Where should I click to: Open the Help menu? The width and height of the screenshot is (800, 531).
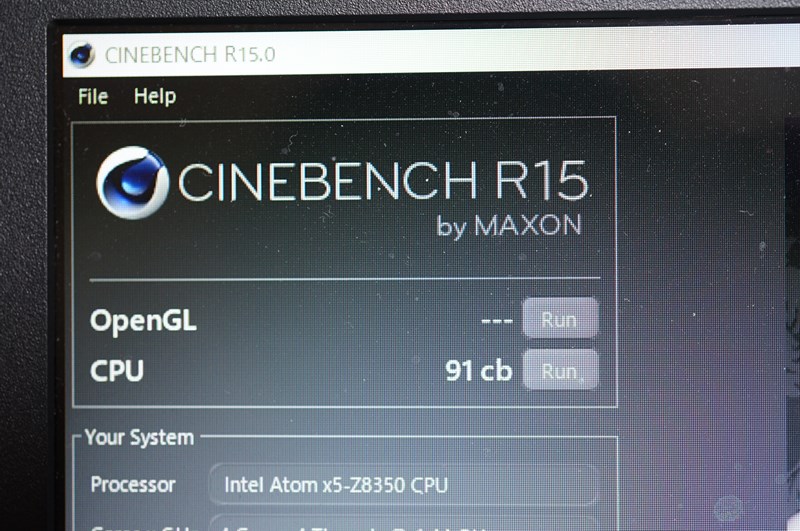coord(155,96)
